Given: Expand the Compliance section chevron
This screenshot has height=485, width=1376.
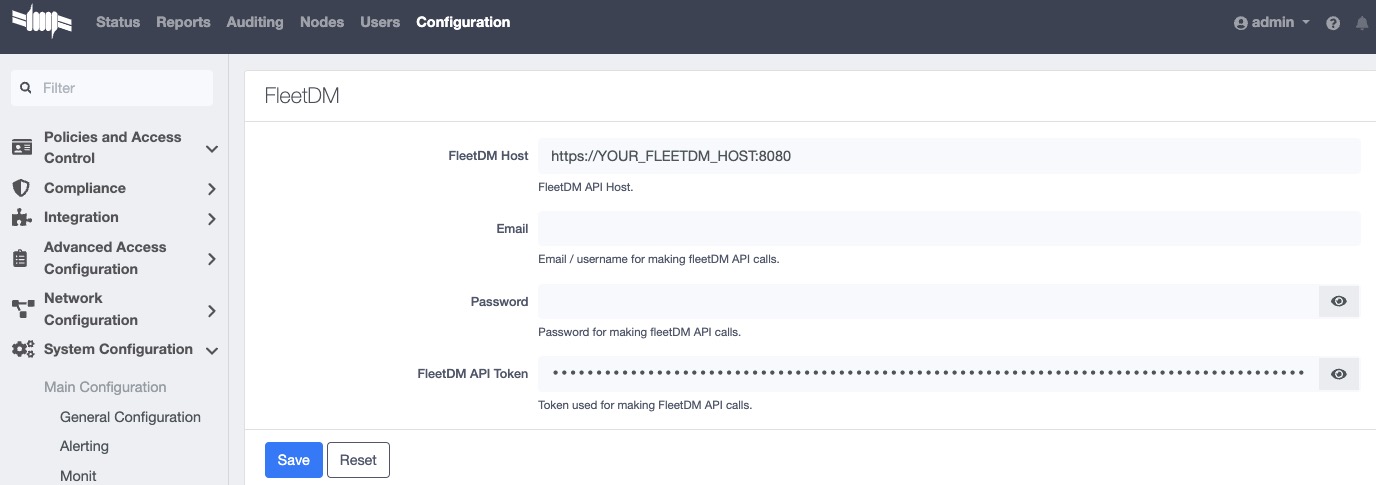Looking at the screenshot, I should click(x=211, y=189).
